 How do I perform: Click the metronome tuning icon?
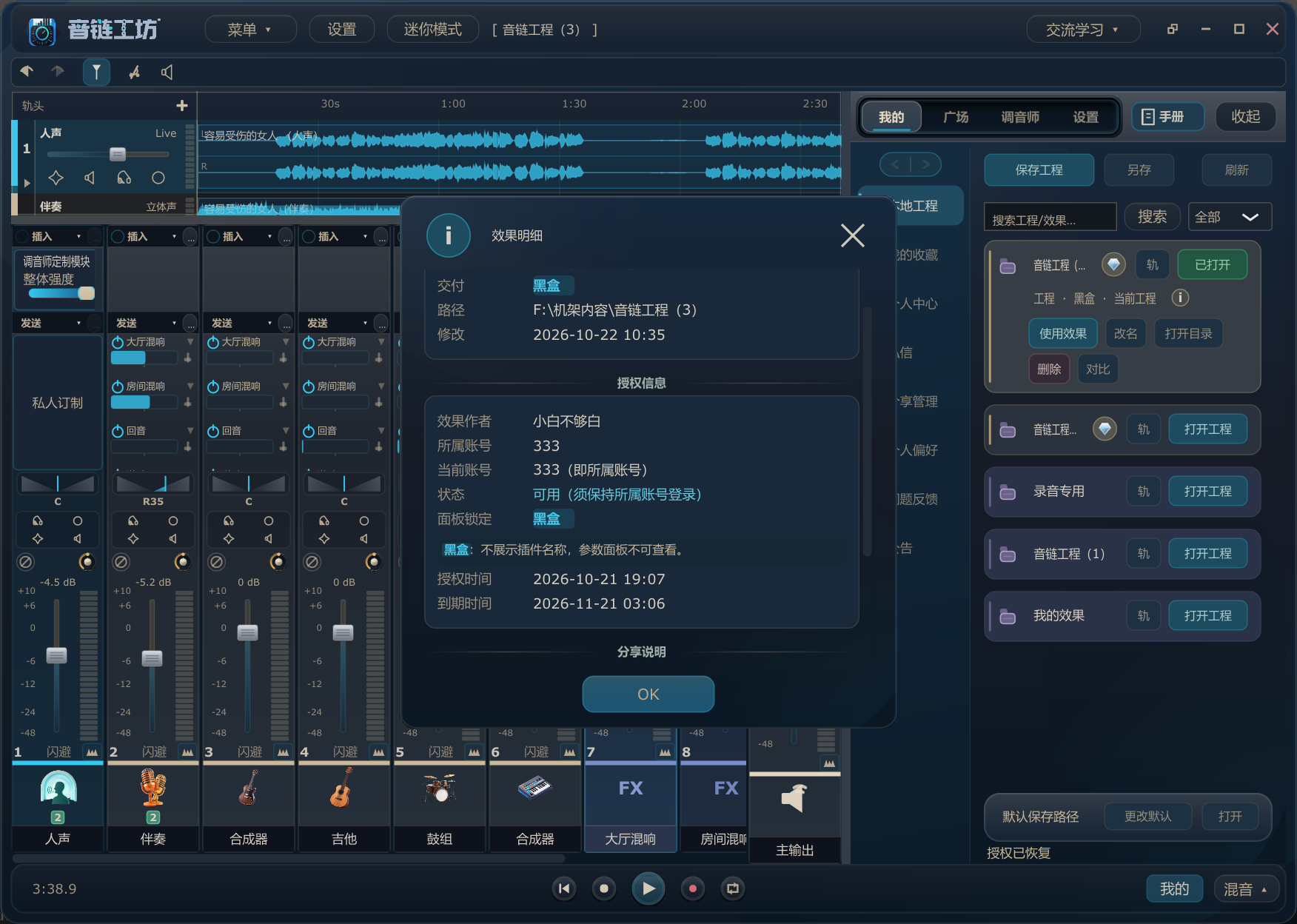pyautogui.click(x=134, y=72)
